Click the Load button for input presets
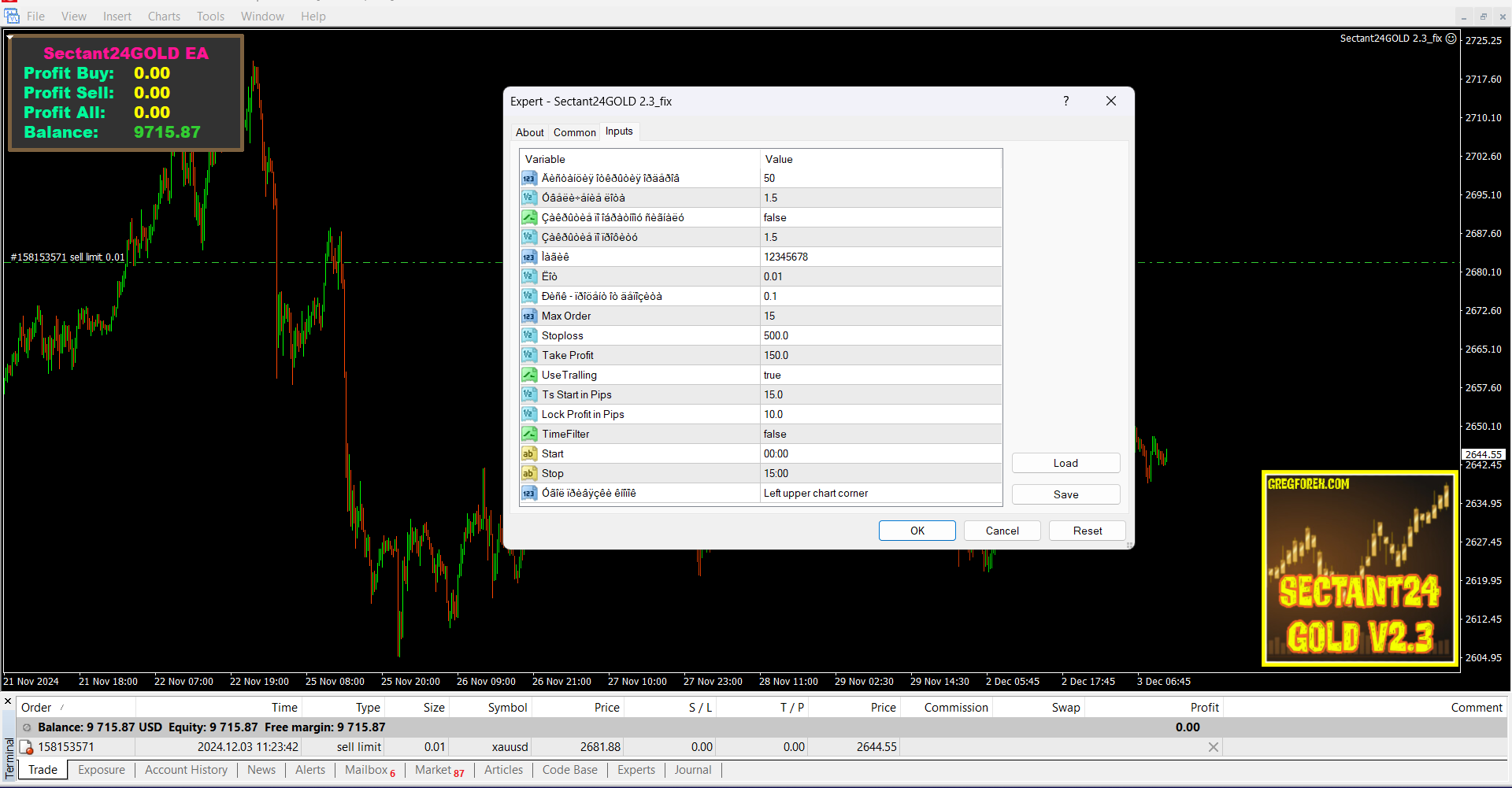 1065,463
